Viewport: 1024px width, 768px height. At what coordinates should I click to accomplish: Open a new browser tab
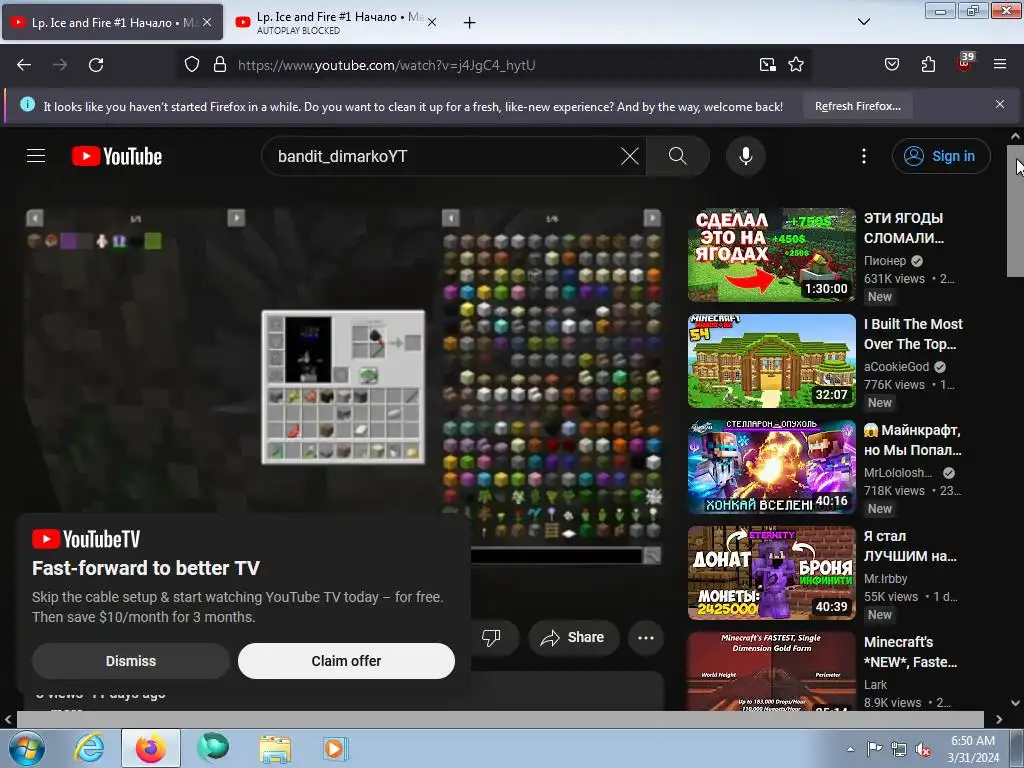(x=469, y=23)
